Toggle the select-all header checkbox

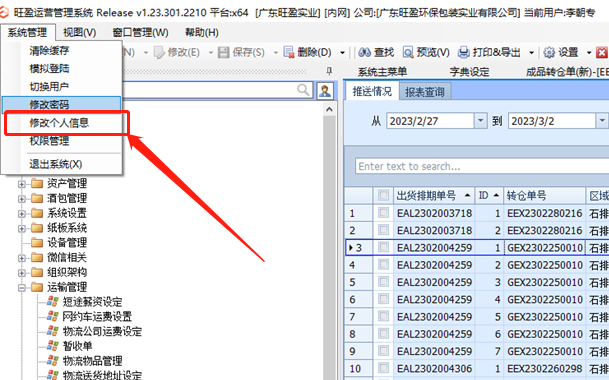(384, 195)
